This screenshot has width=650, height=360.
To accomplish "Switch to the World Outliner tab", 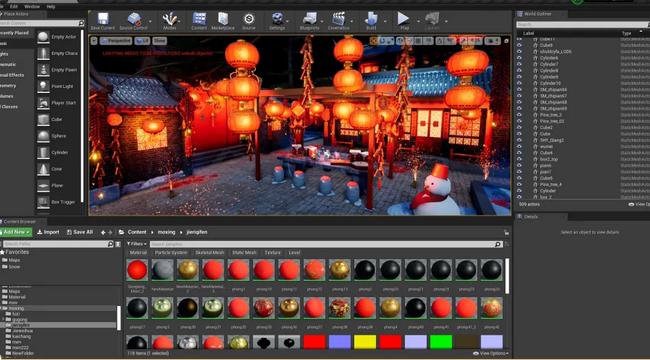I will pos(537,14).
